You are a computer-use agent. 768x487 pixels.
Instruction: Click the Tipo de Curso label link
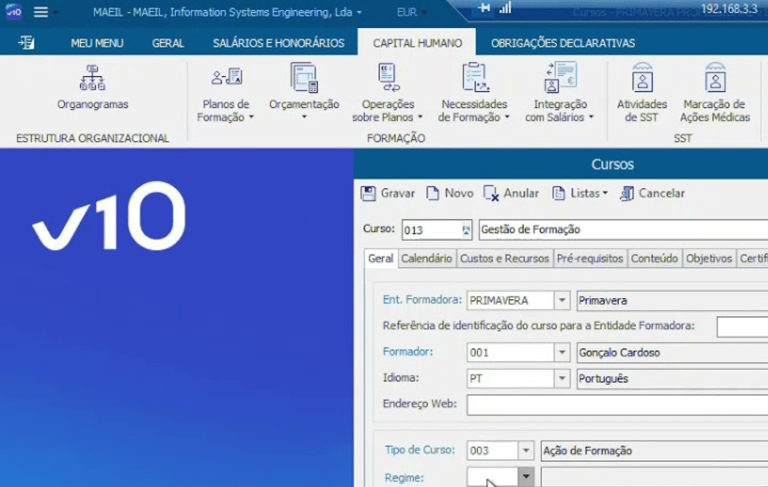(420, 450)
